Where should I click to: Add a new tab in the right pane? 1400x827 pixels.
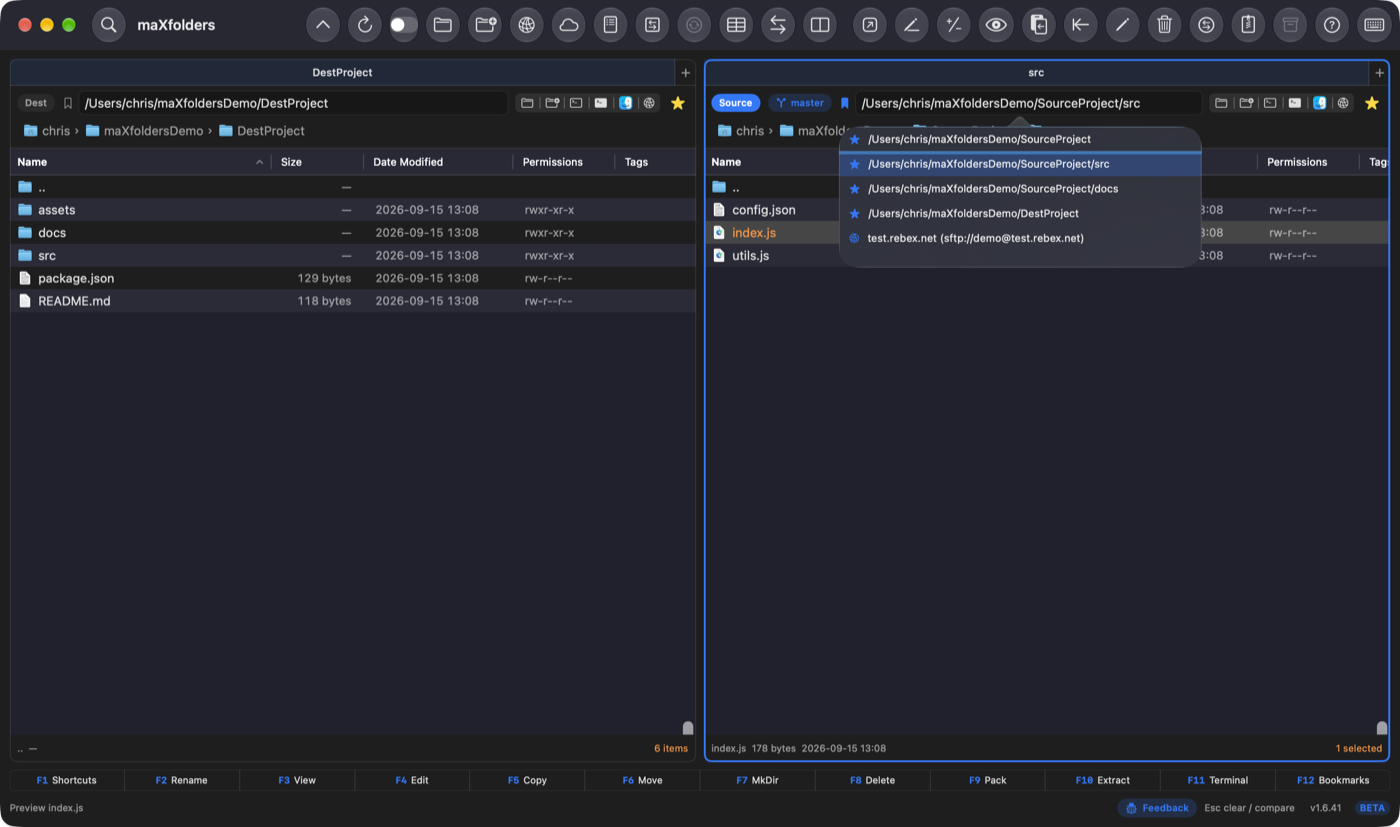(x=1379, y=73)
